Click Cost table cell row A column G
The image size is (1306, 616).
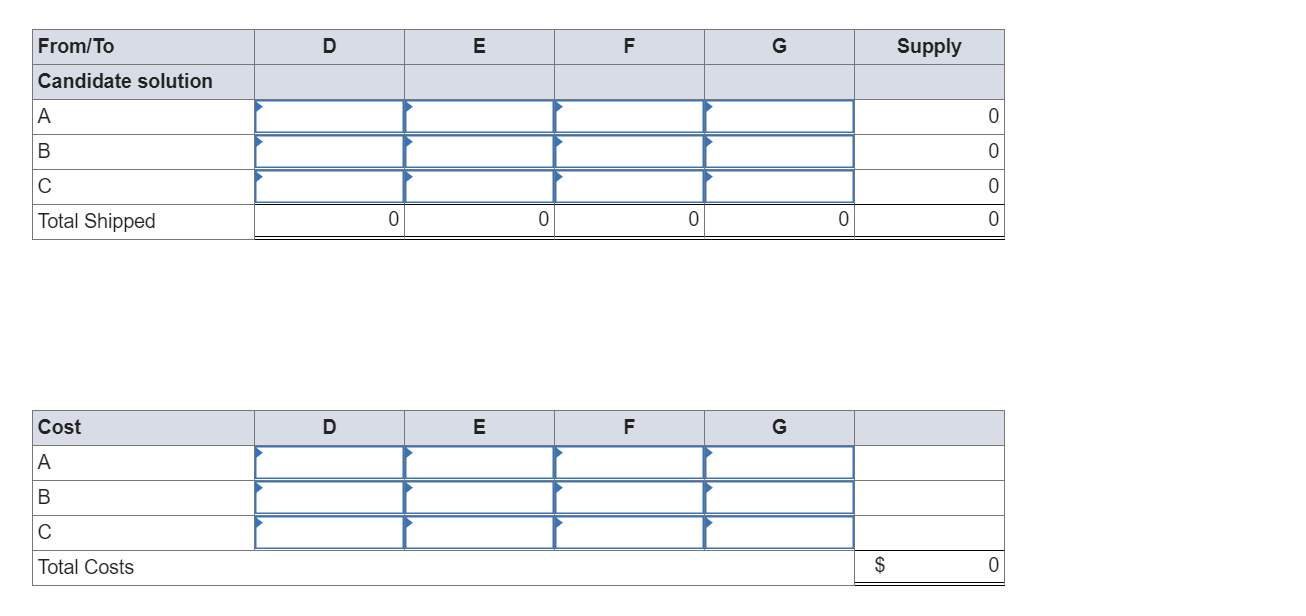[779, 462]
